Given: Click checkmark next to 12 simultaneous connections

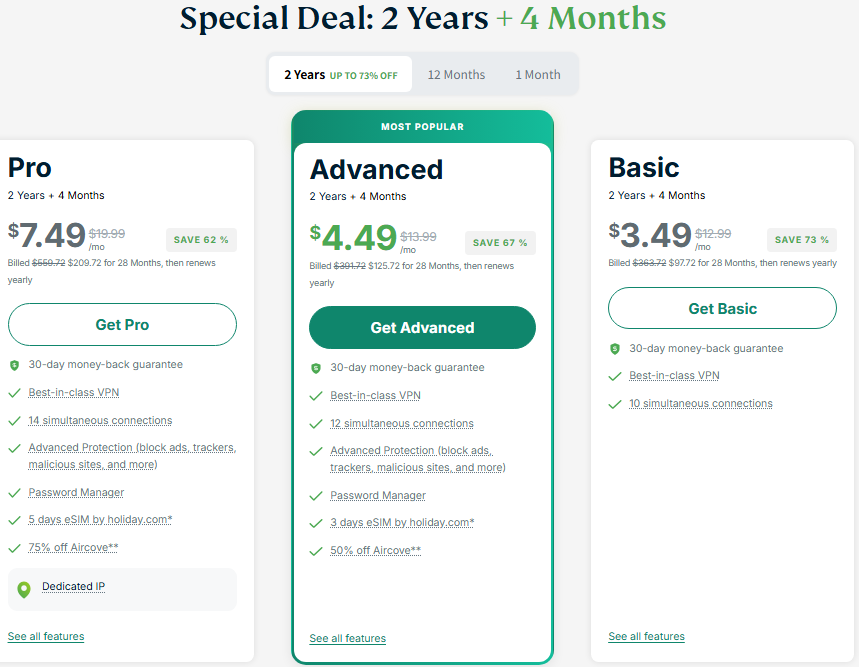Looking at the screenshot, I should pyautogui.click(x=316, y=424).
